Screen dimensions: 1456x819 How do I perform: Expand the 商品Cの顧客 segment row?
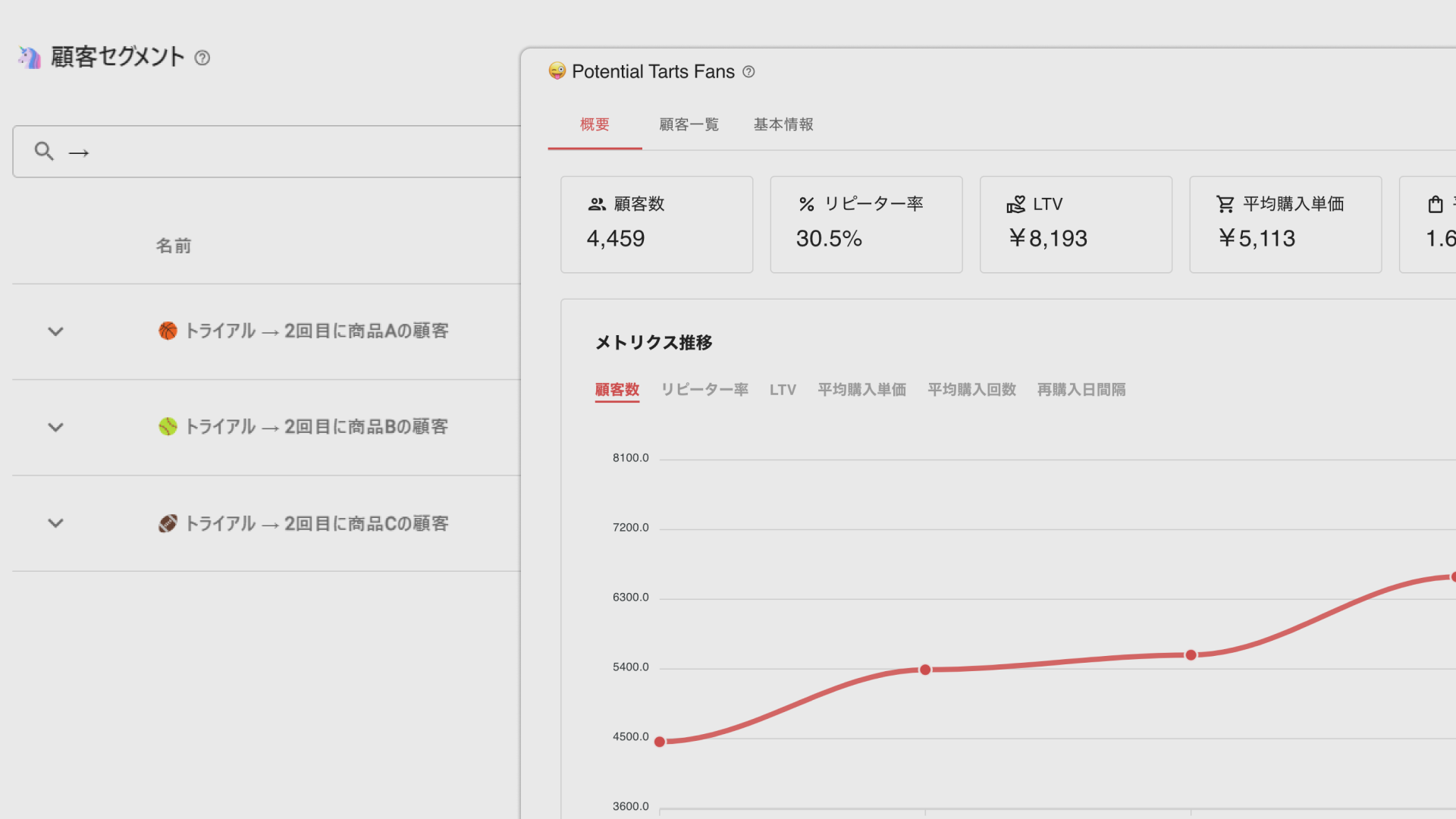click(55, 523)
